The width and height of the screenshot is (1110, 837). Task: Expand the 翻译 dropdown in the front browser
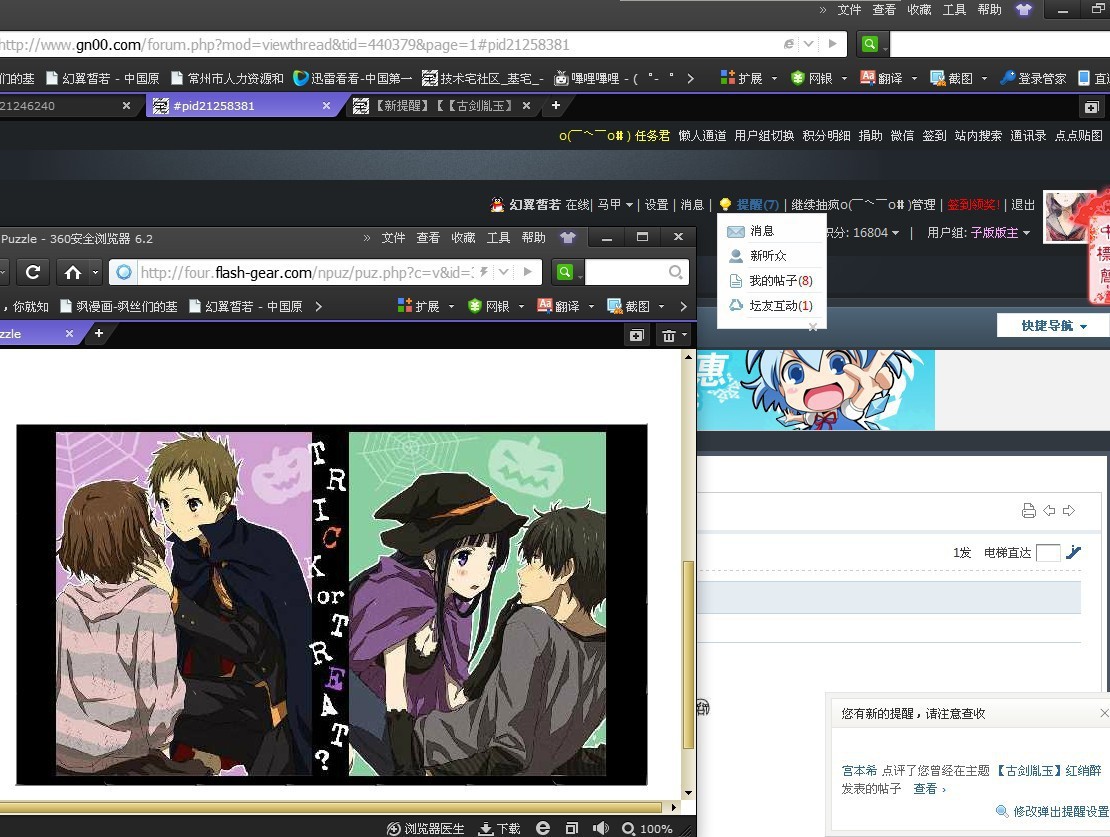[590, 306]
